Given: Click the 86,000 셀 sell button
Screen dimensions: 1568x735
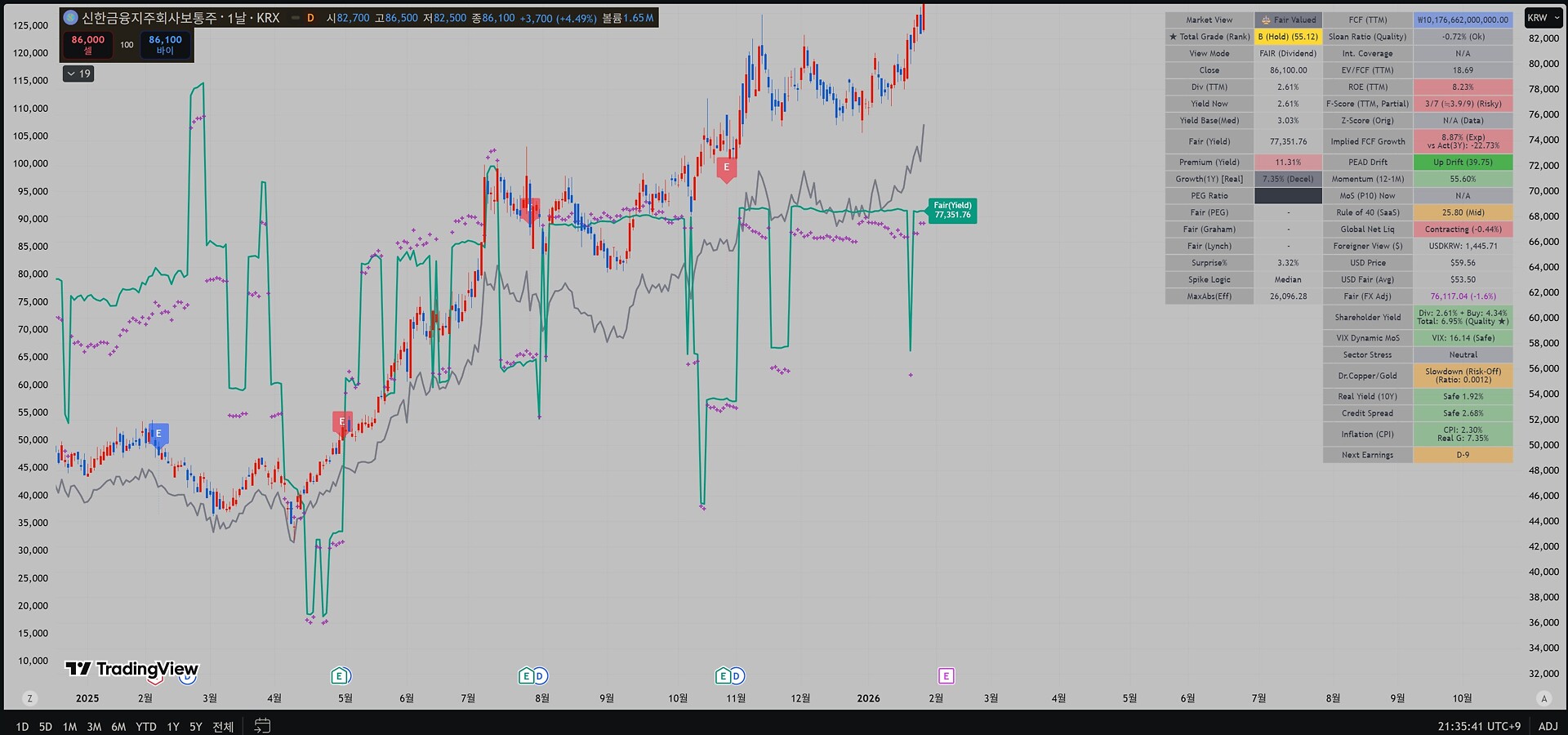Looking at the screenshot, I should (x=88, y=45).
